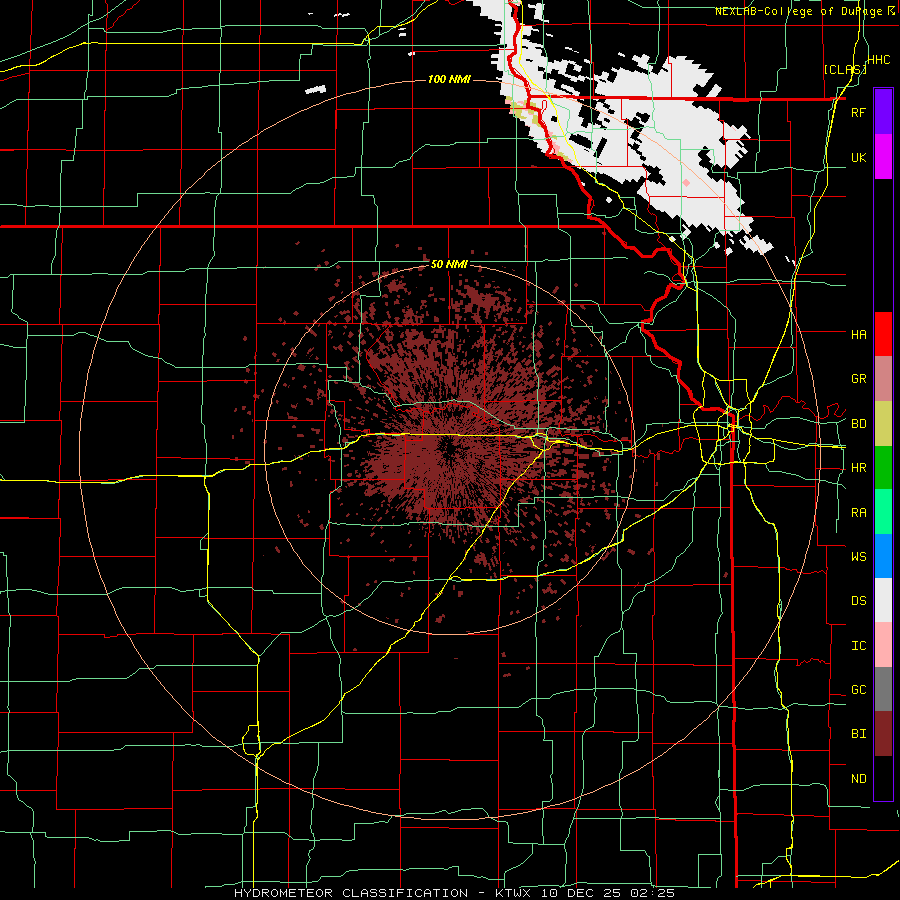Click the brown BI legend color swatch
The image size is (900, 900).
click(883, 734)
